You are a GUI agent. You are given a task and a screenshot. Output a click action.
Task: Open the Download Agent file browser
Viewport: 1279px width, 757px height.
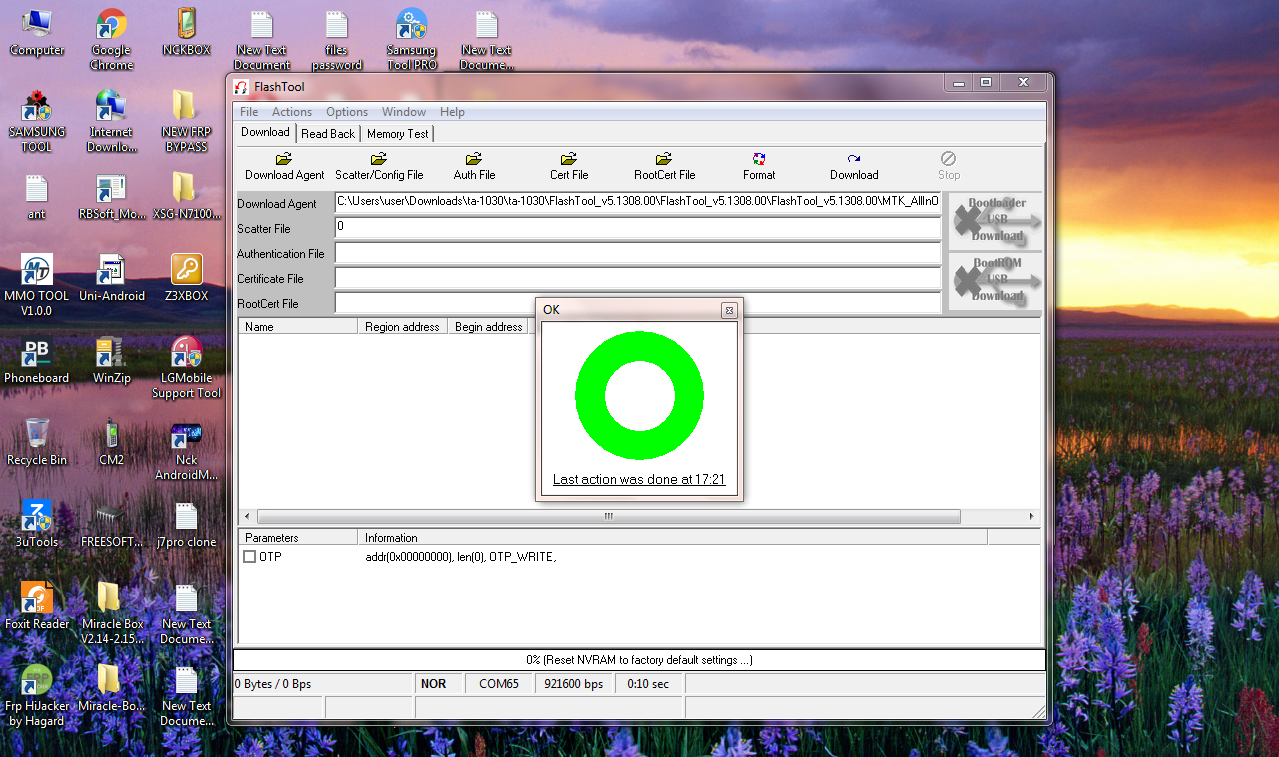pyautogui.click(x=284, y=166)
